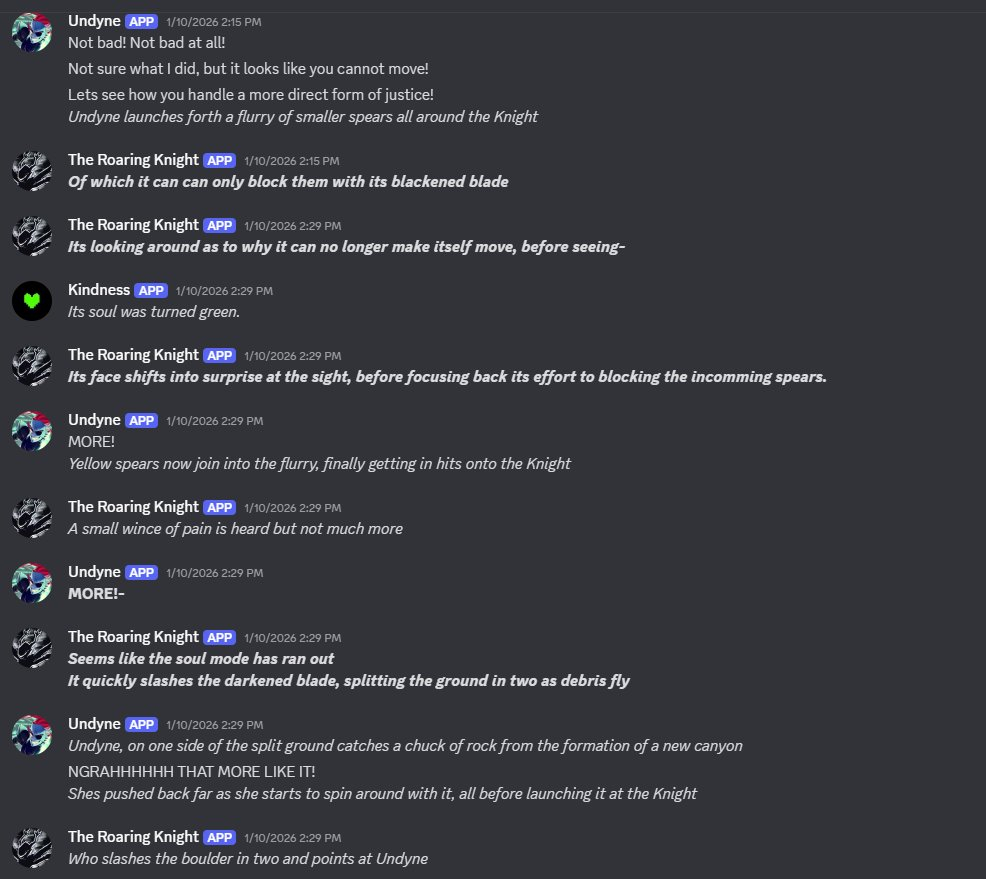
Task: Click Roaring Knight avatar beside "Seems like the soul mode"
Action: (x=31, y=648)
